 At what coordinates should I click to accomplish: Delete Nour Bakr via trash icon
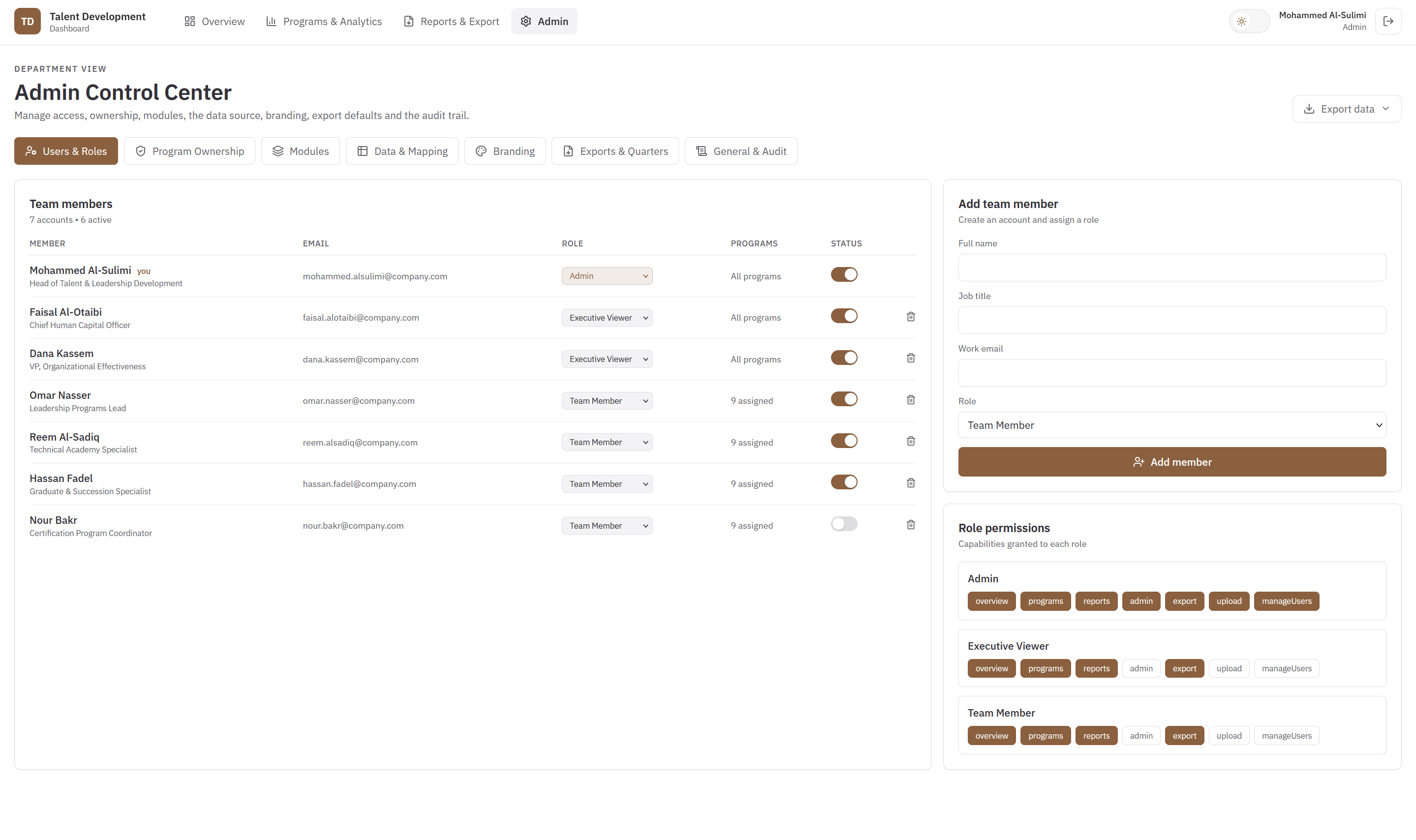[x=910, y=525]
